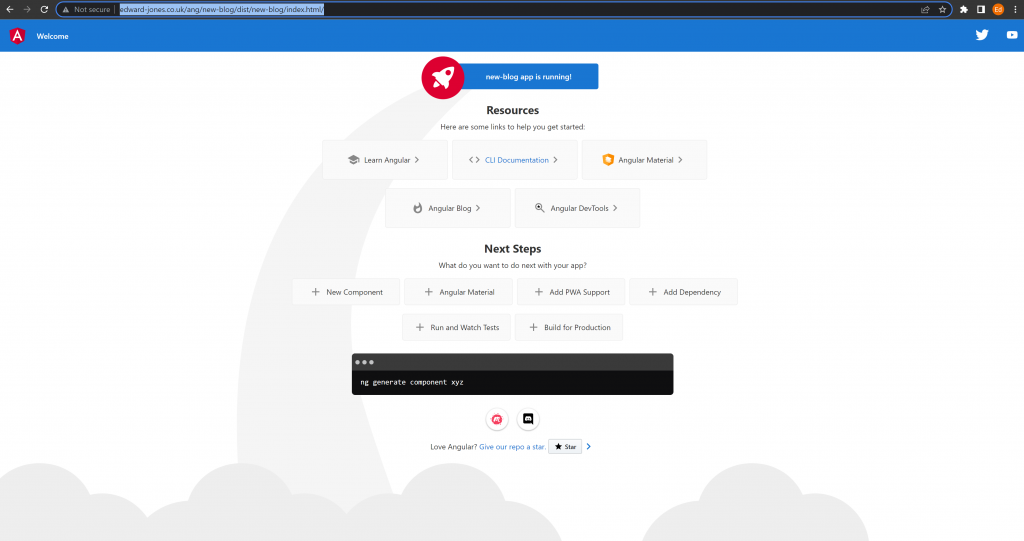
Task: Select the Angular Material next step
Action: point(458,292)
